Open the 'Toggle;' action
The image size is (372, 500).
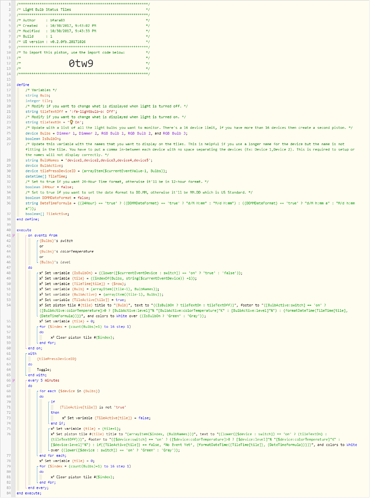click(44, 371)
